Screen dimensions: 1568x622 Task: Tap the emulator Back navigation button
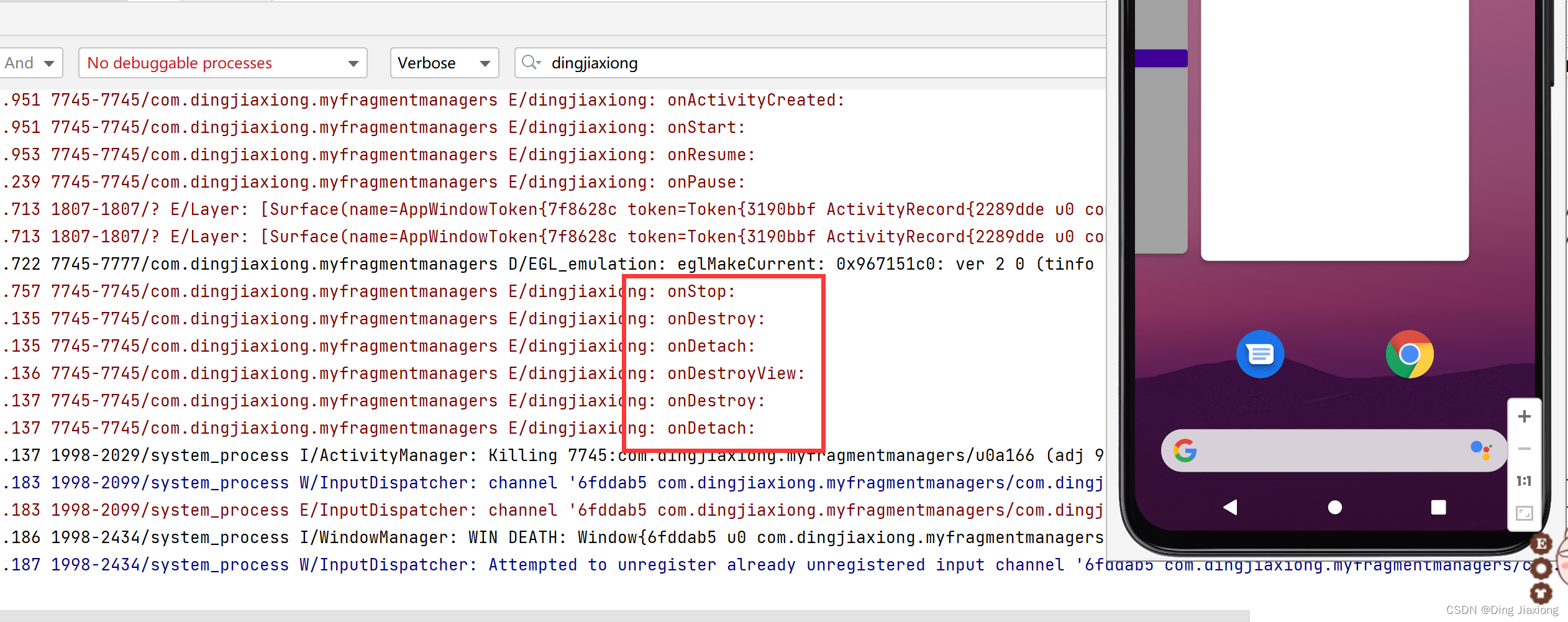(x=1230, y=508)
